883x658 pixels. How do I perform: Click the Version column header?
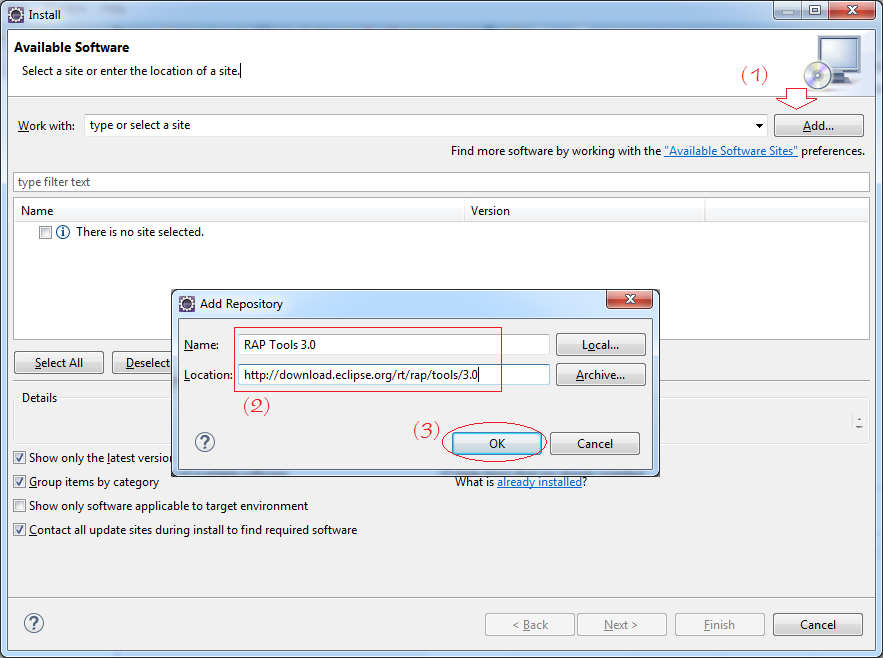pyautogui.click(x=585, y=211)
